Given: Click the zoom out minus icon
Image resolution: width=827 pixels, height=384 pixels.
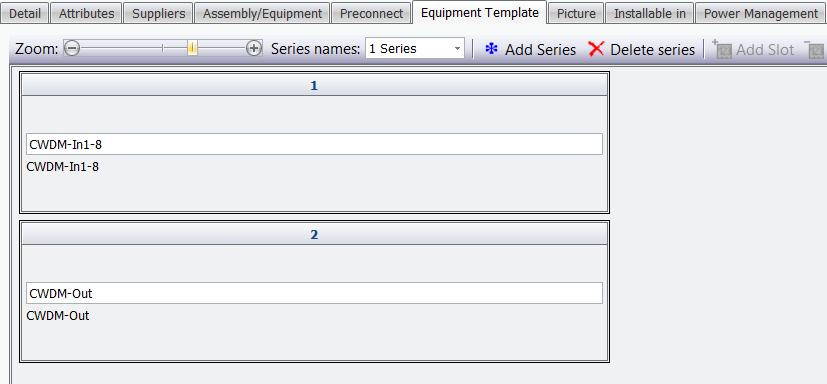Looking at the screenshot, I should pyautogui.click(x=72, y=49).
